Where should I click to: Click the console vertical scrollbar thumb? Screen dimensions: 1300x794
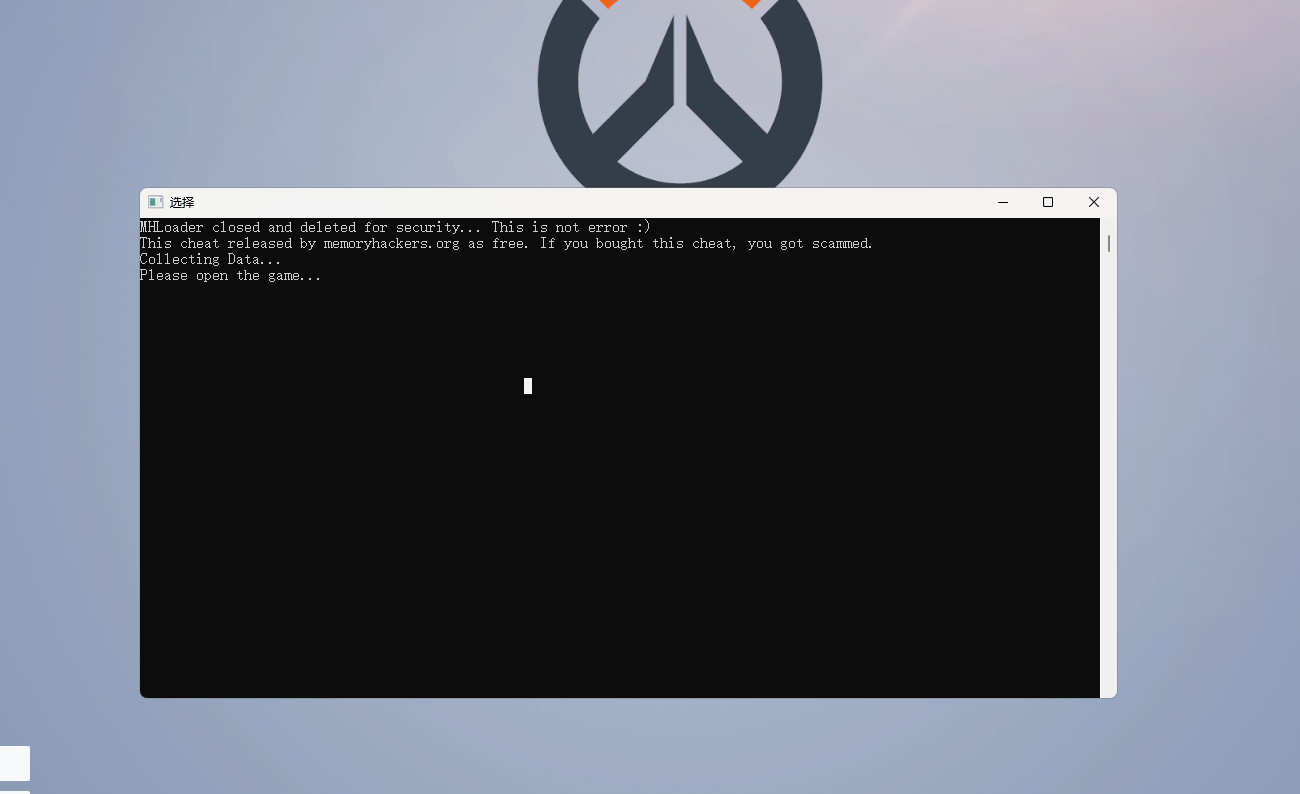[x=1109, y=243]
